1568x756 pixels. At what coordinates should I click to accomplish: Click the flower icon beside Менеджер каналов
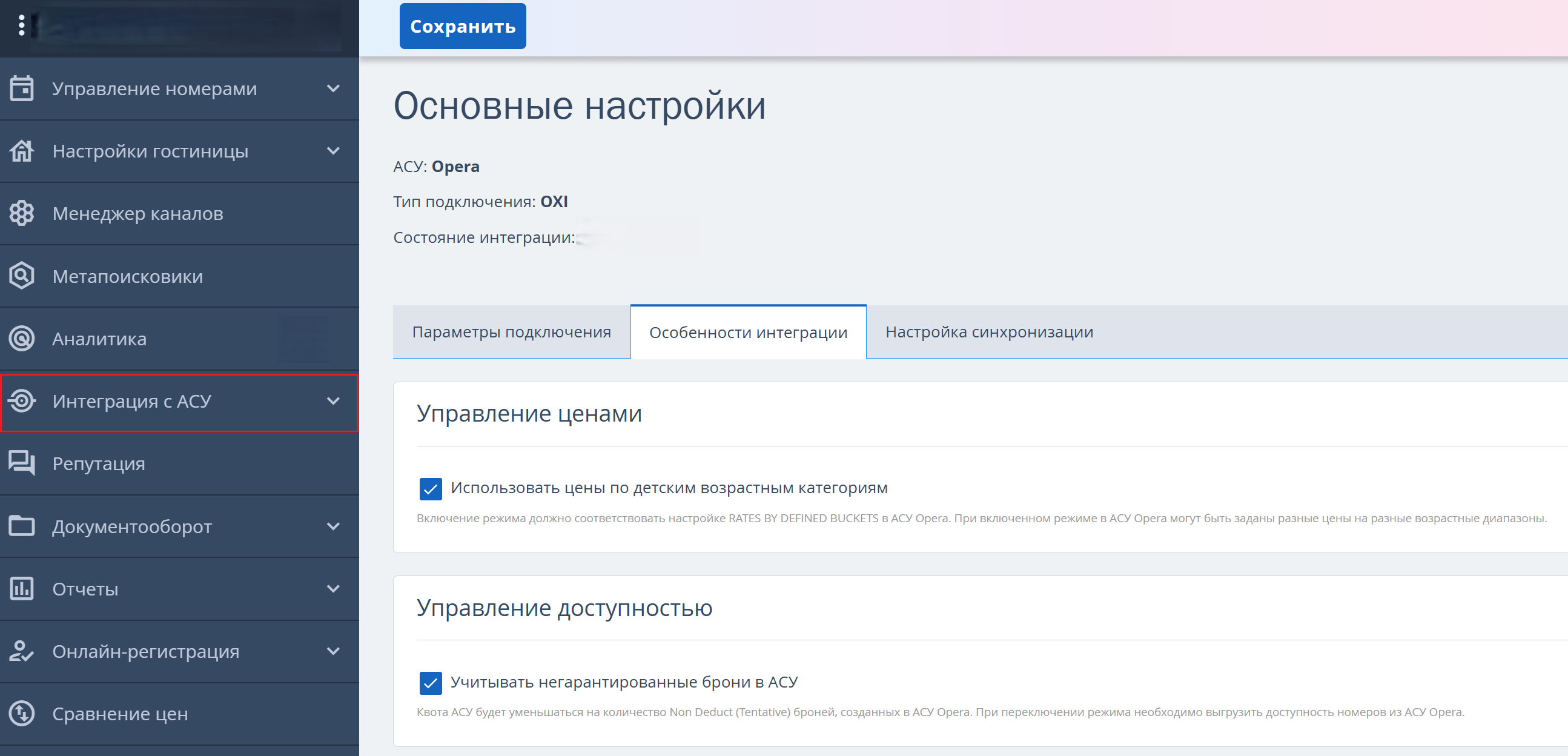coord(22,214)
